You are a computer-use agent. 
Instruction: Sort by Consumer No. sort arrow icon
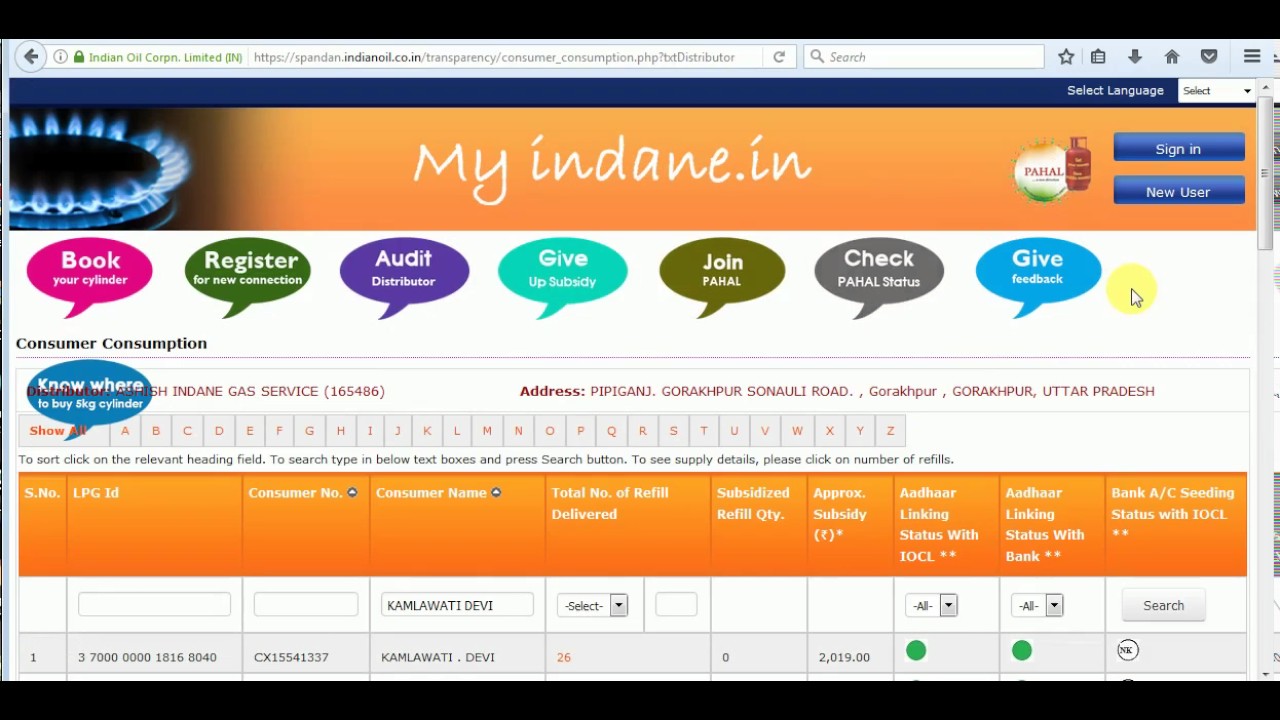tap(352, 492)
